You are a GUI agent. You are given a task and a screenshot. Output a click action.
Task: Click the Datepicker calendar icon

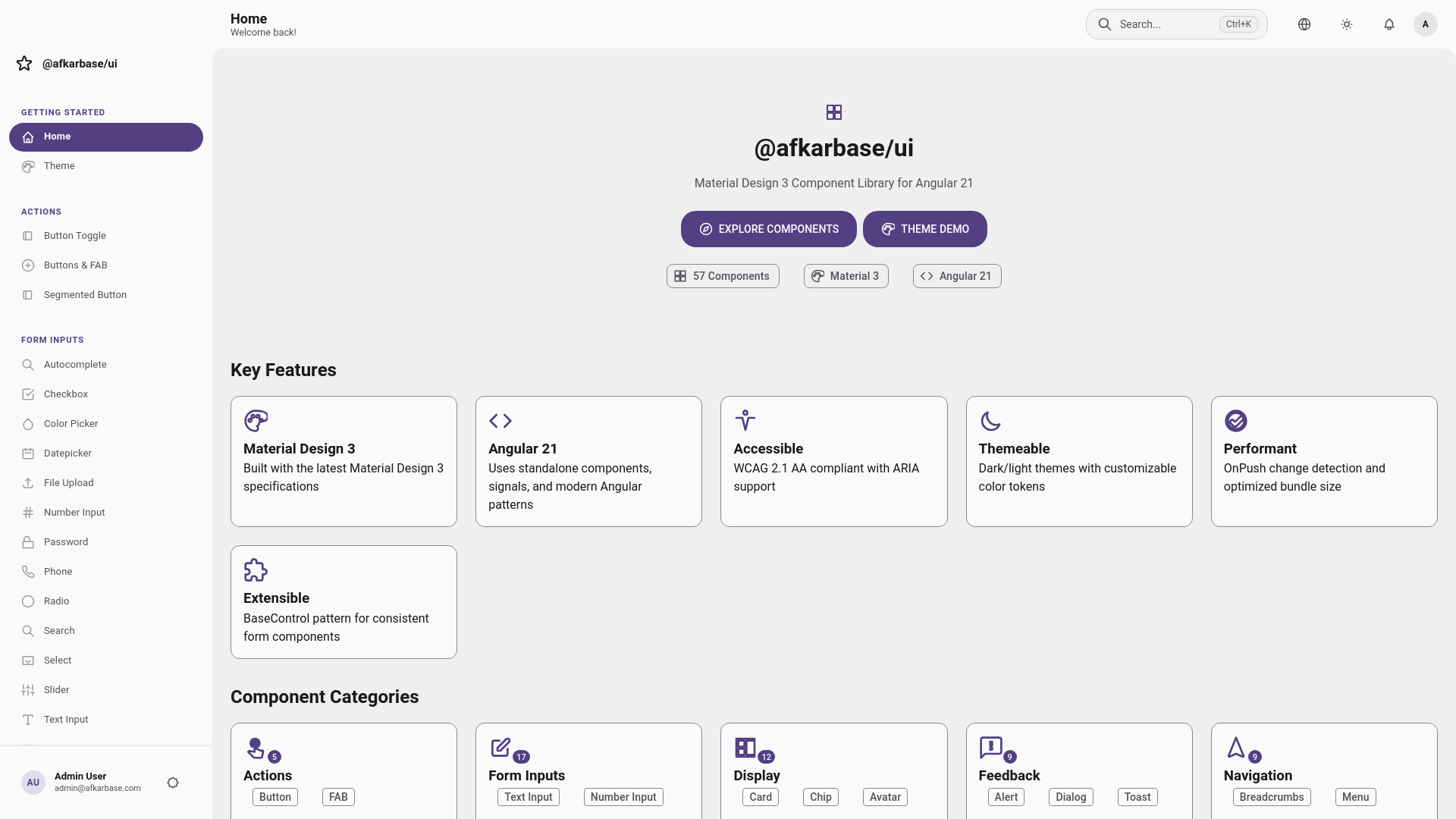pos(28,453)
